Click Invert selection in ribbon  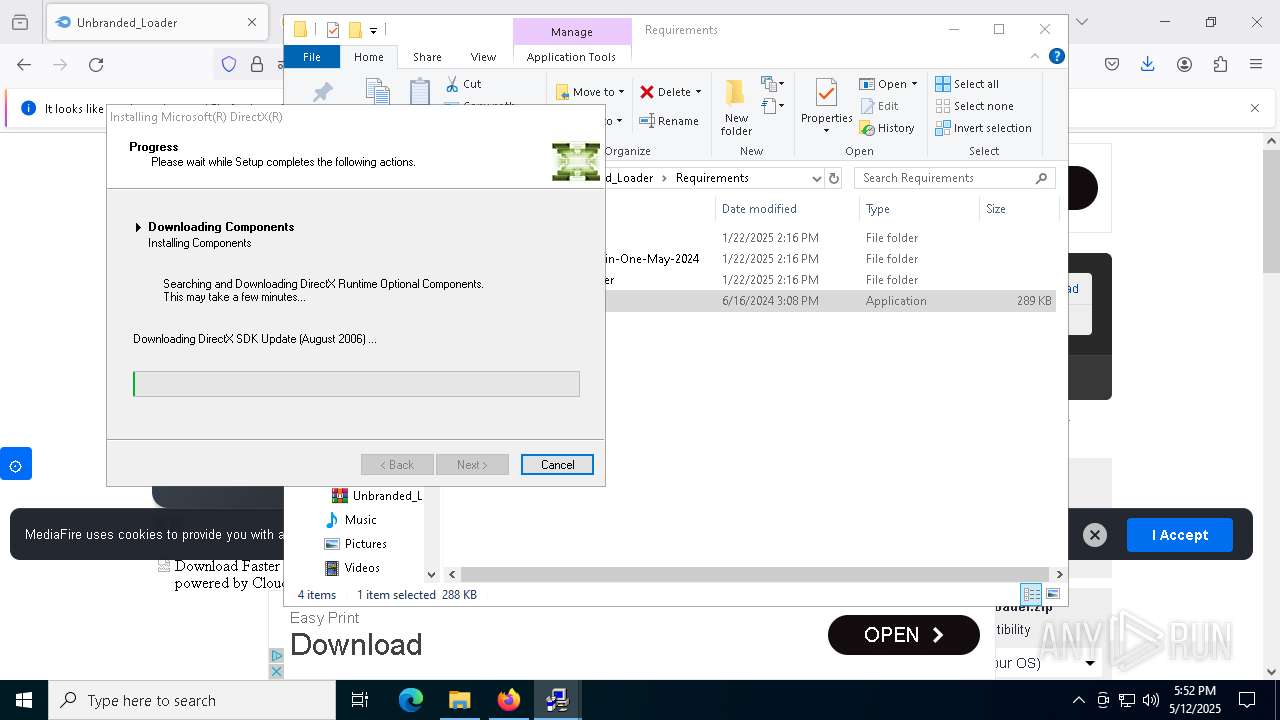click(x=983, y=128)
